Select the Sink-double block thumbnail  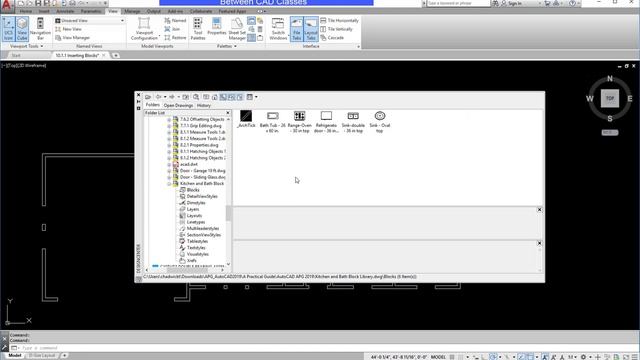tap(353, 122)
